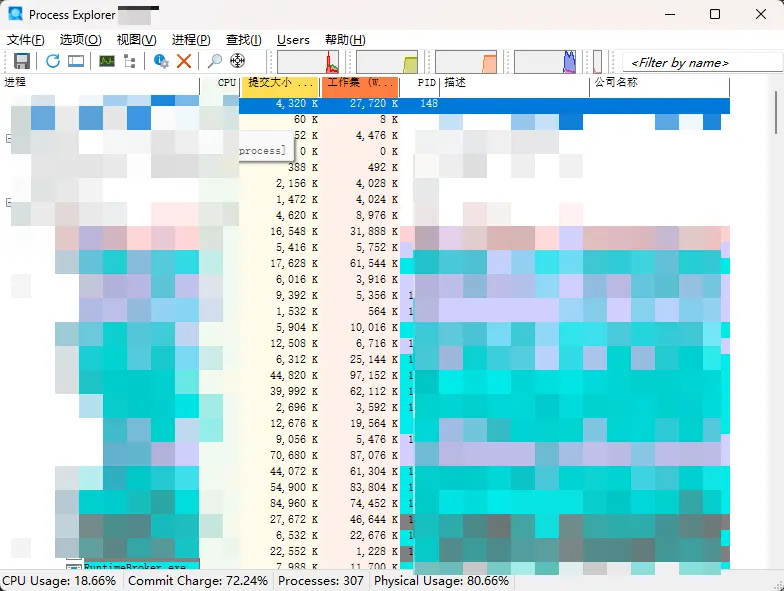
Task: Open the narrow pink mini graph
Action: tap(598, 62)
